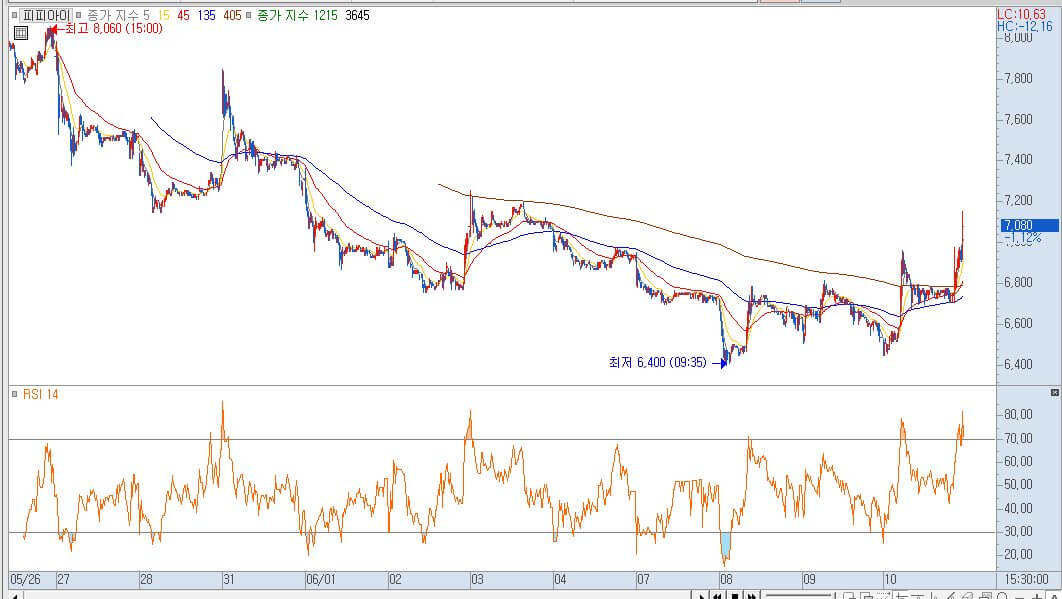Click the 15:30:00 time label
Viewport: 1062px width, 599px height.
click(x=1027, y=579)
